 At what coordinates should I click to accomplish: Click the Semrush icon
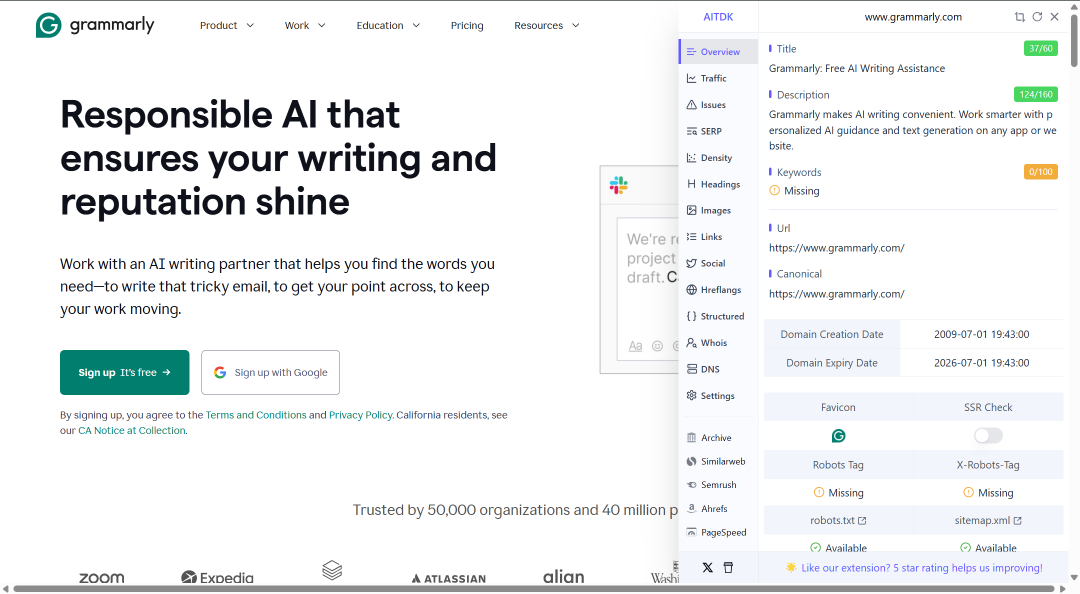[692, 485]
